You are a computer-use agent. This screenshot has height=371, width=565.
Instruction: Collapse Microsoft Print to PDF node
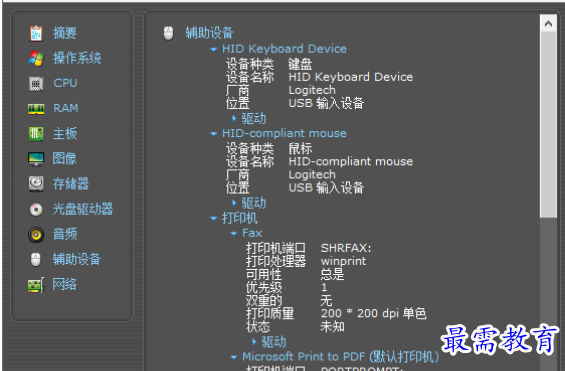point(234,357)
